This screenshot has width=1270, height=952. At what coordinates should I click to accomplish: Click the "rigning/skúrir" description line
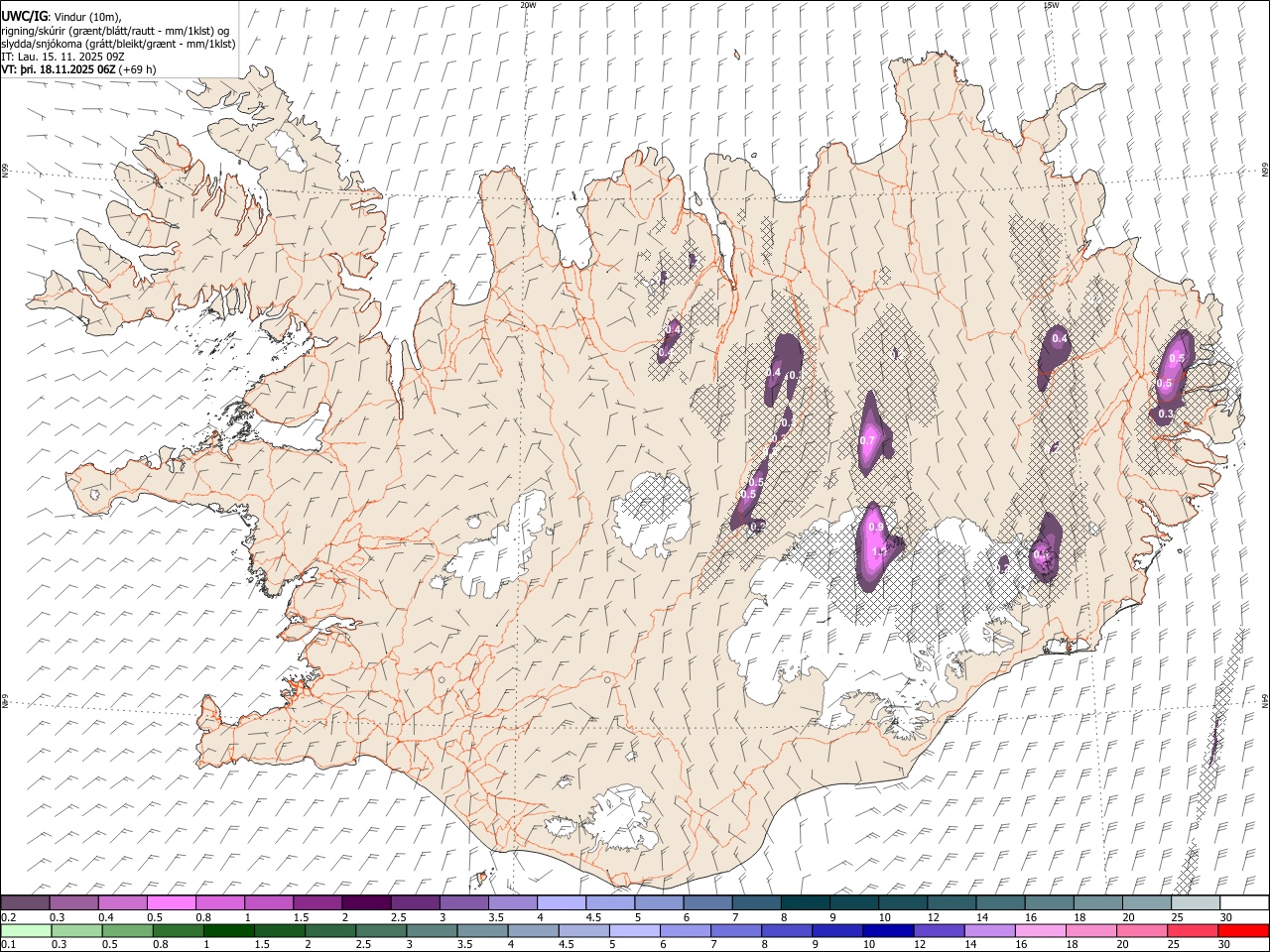(x=116, y=31)
